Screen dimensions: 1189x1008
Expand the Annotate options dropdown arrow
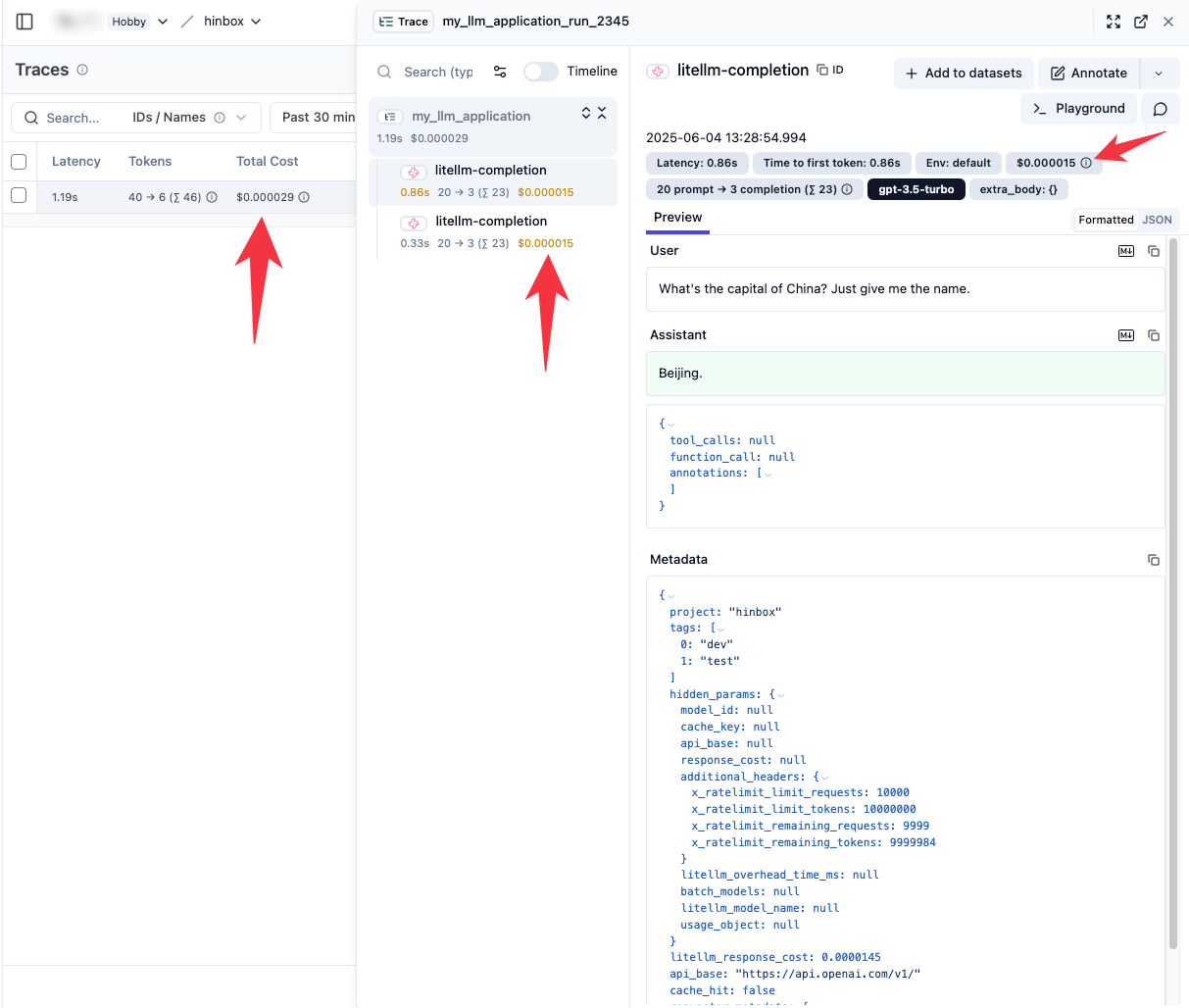click(x=1159, y=74)
